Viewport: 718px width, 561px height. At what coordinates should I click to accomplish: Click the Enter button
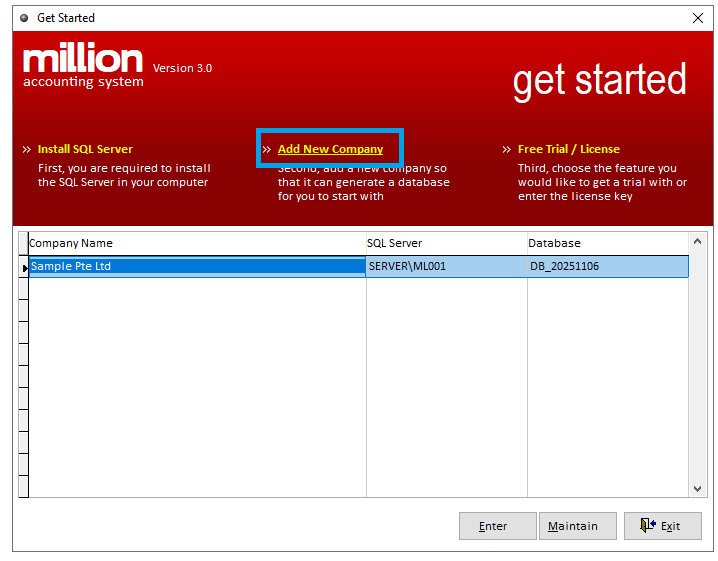(497, 526)
